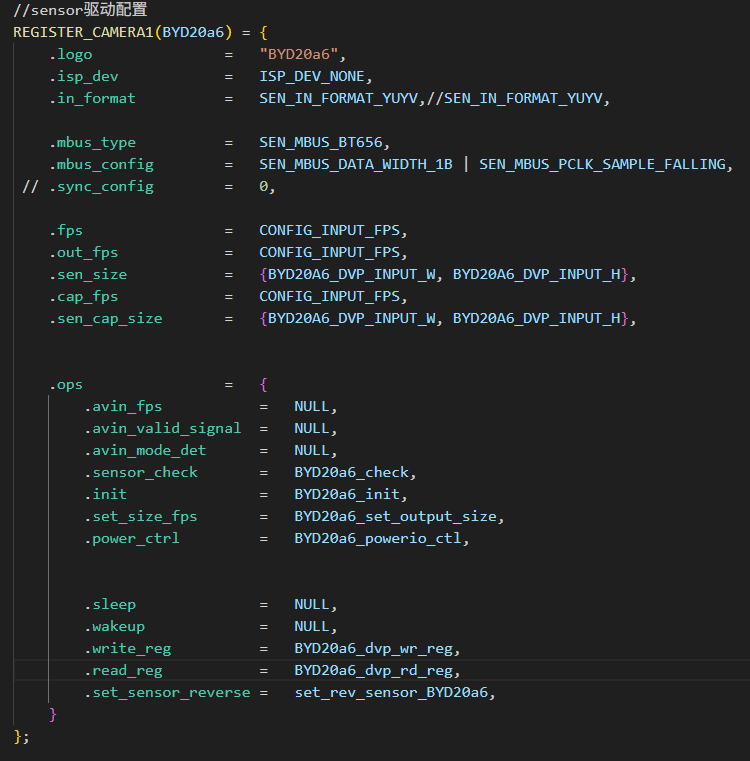This screenshot has height=761, width=750.
Task: Click the final "};" closing line
Action: coord(21,737)
